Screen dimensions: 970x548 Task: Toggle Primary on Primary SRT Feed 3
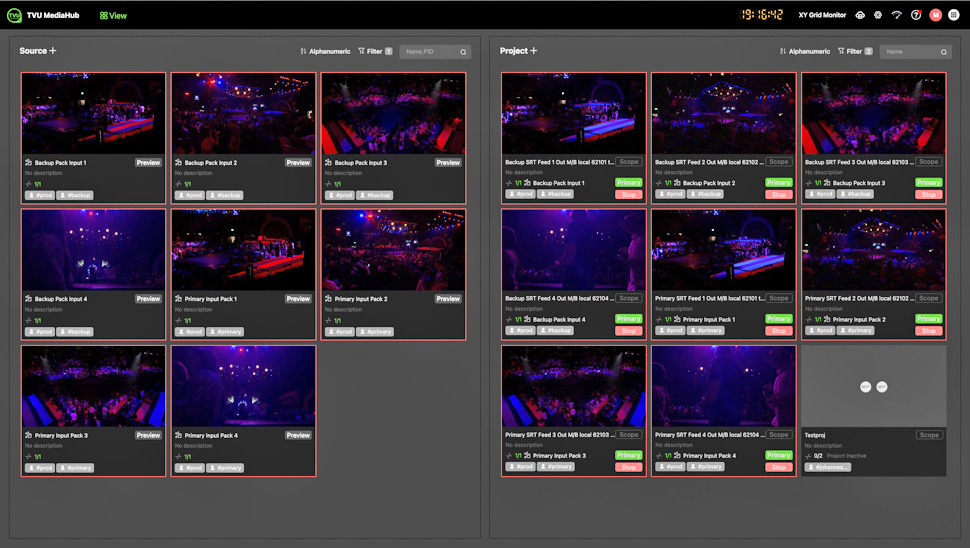[629, 455]
